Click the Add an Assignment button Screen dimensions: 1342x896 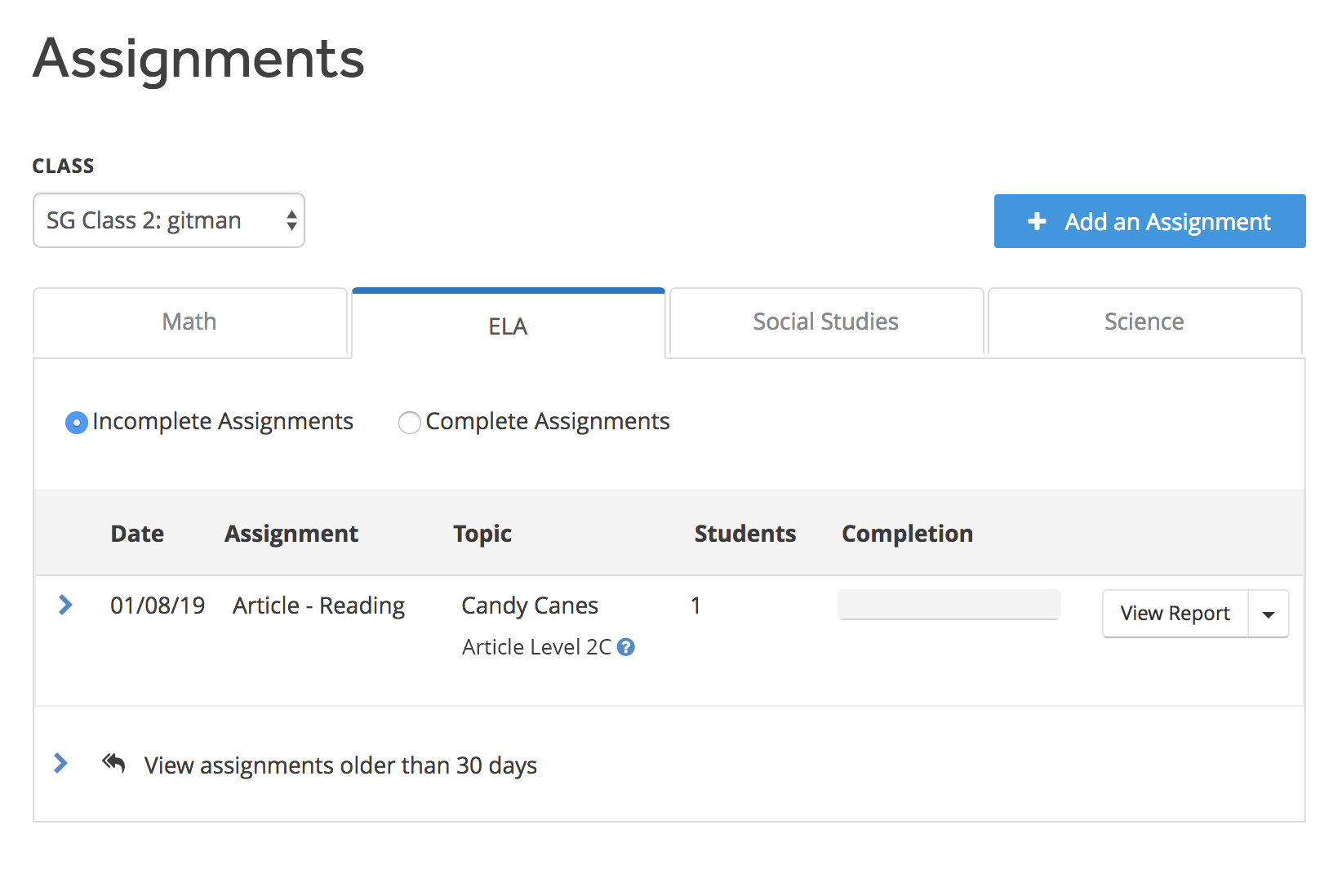point(1149,221)
